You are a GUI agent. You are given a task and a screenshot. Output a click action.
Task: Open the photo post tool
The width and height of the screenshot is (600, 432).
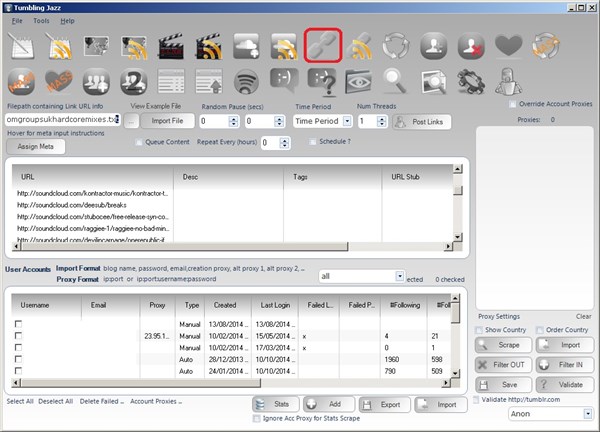coord(96,46)
